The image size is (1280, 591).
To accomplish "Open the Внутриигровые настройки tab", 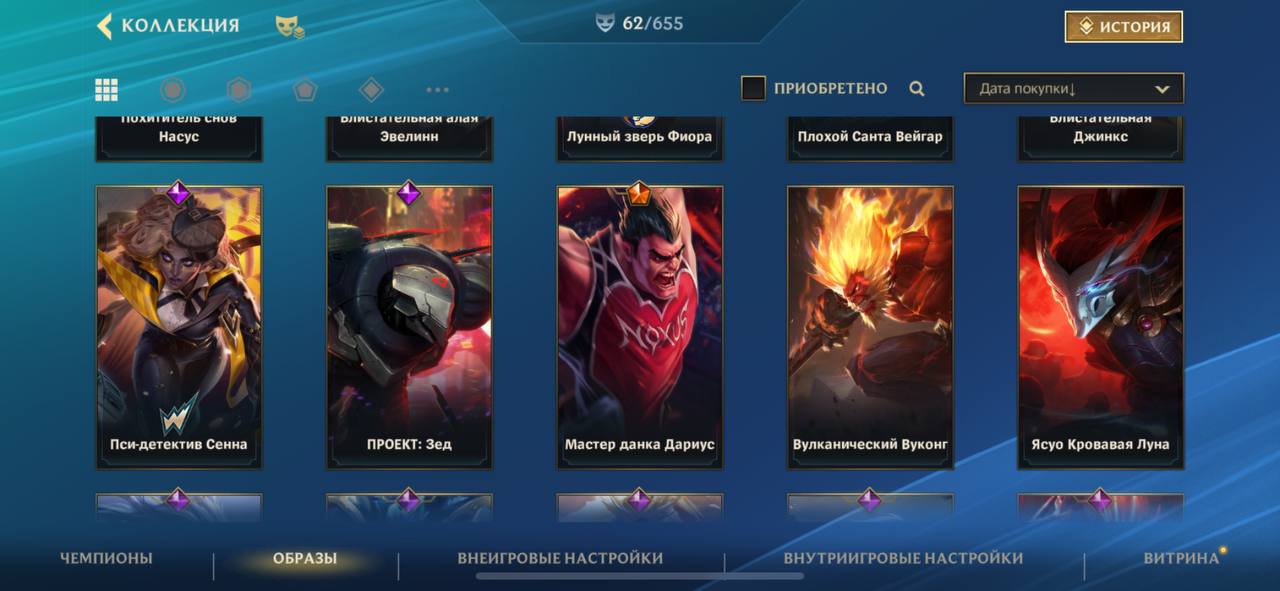I will point(903,558).
